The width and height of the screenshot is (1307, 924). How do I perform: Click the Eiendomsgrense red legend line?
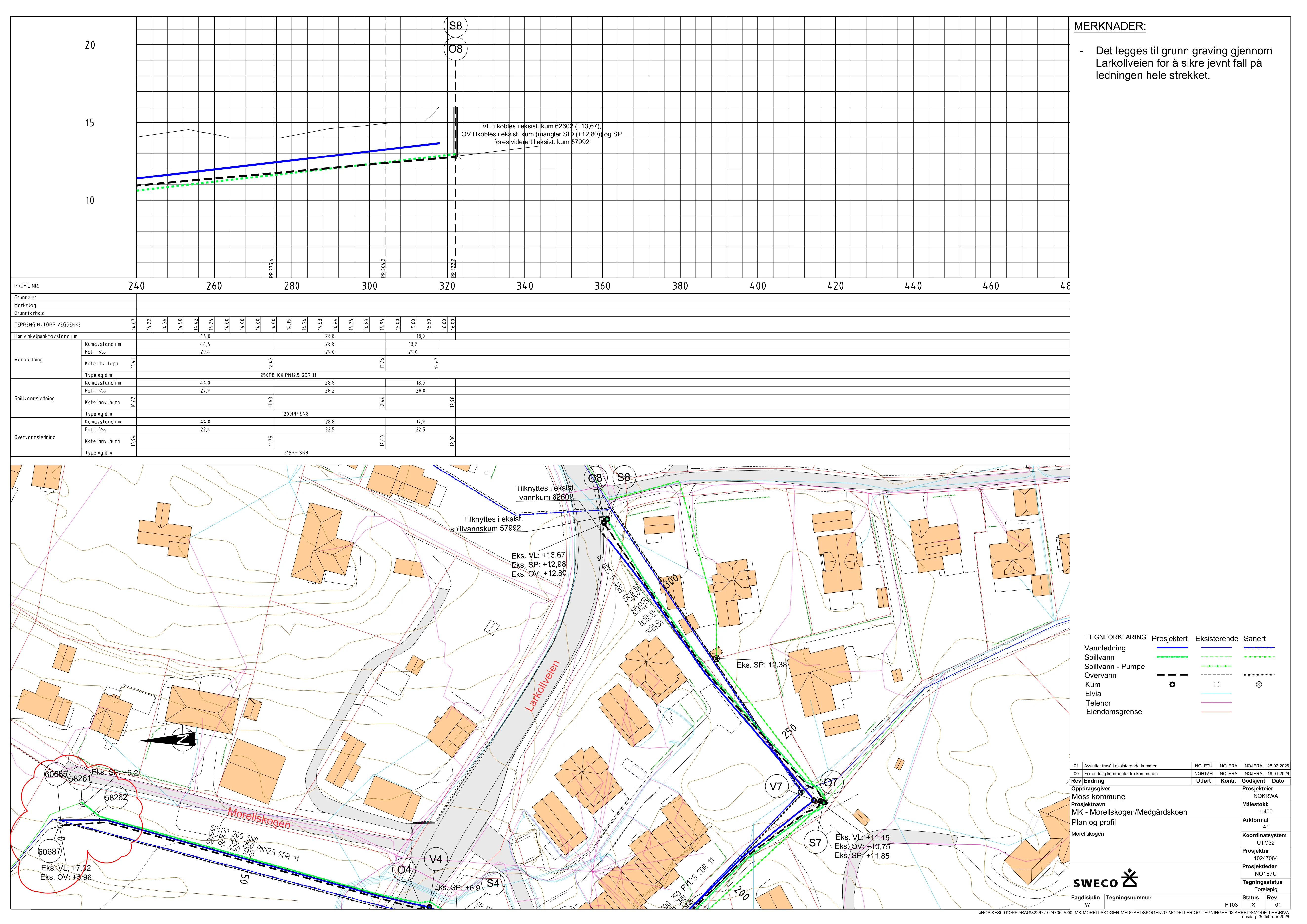pyautogui.click(x=1216, y=712)
